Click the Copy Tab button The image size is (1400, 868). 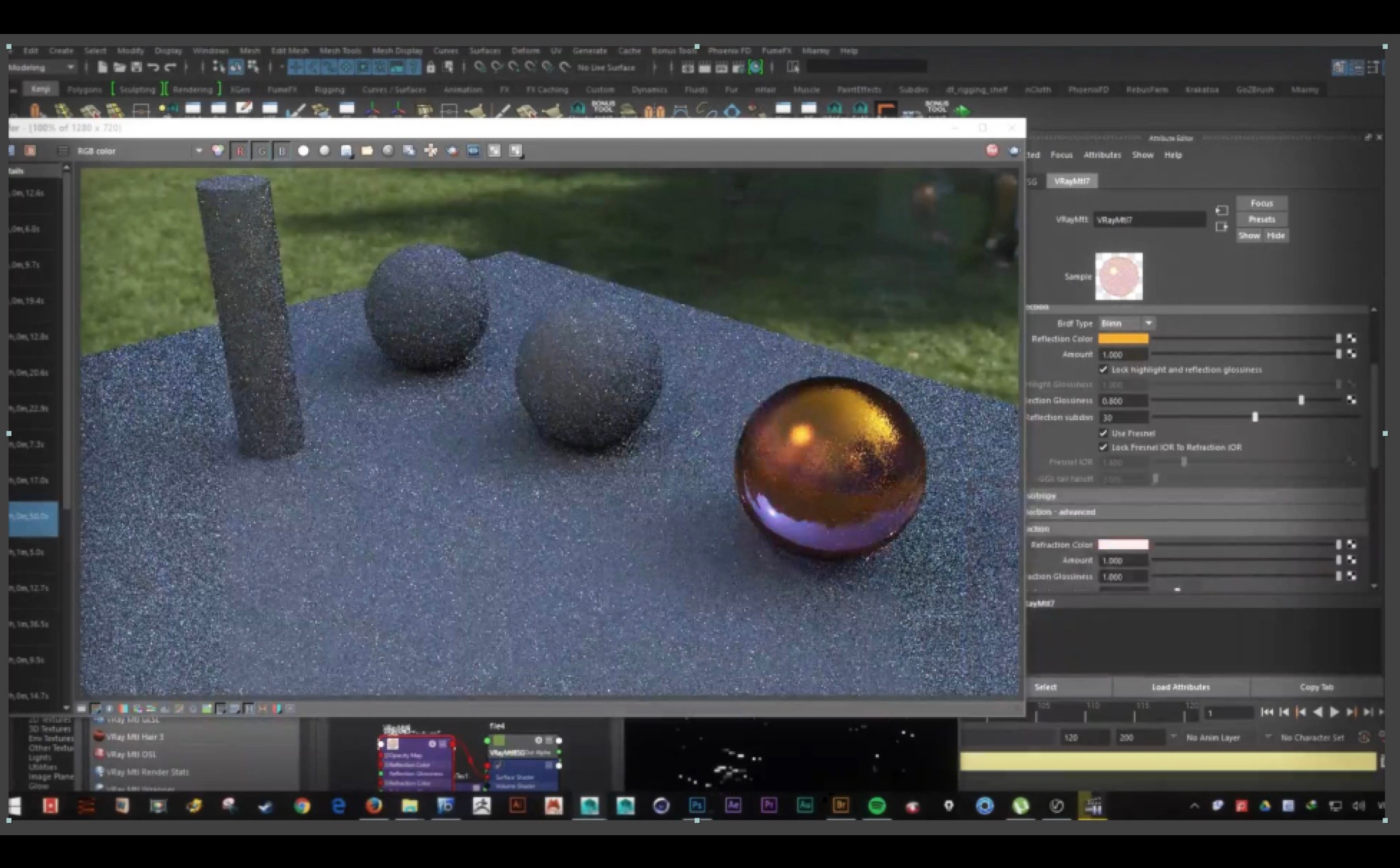pyautogui.click(x=1316, y=687)
